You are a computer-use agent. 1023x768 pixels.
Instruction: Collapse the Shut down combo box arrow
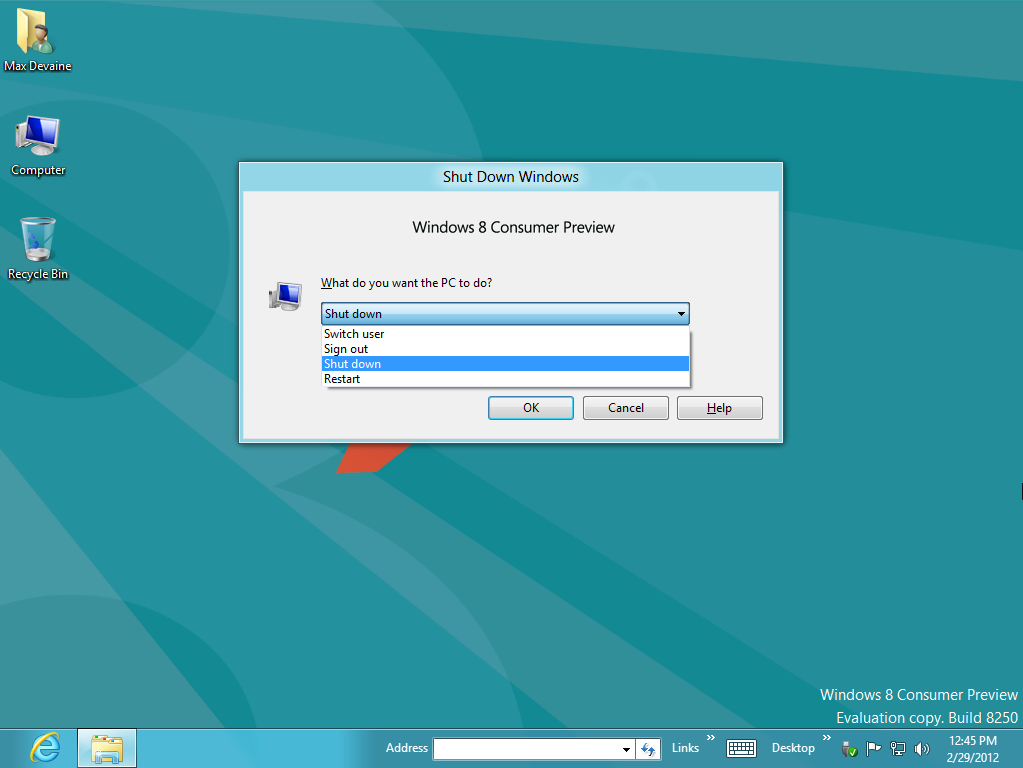[x=681, y=314]
